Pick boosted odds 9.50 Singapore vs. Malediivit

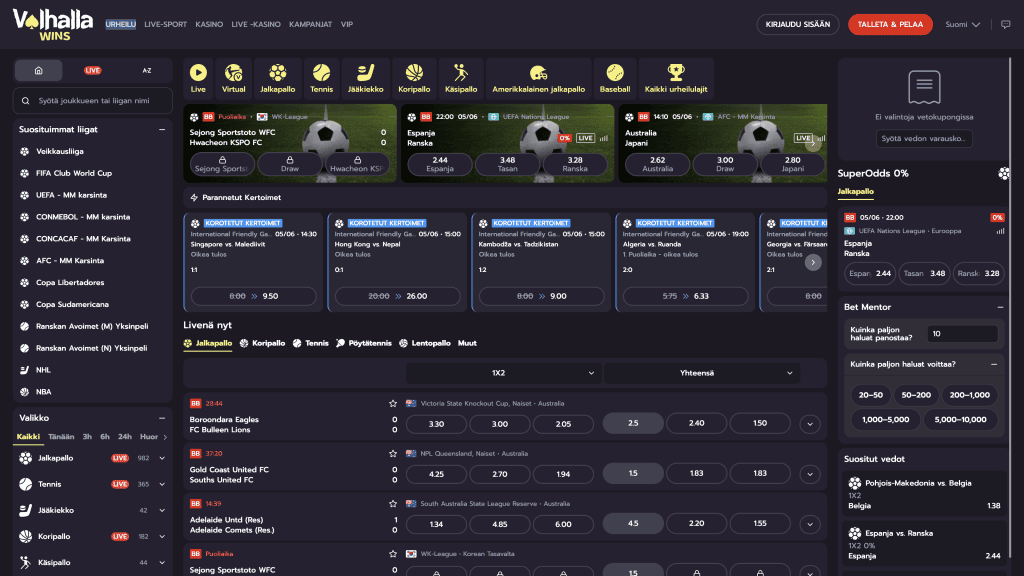[253, 296]
